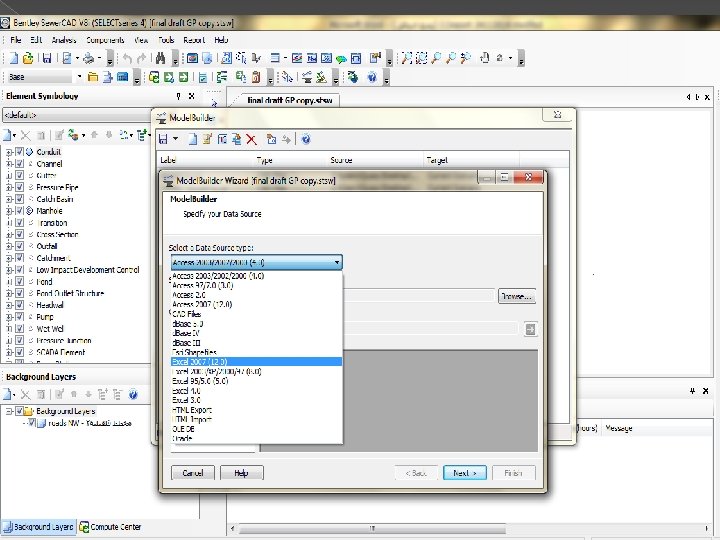This screenshot has width=720, height=540.
Task: Expand the Manhole tree node
Action: click(9, 211)
